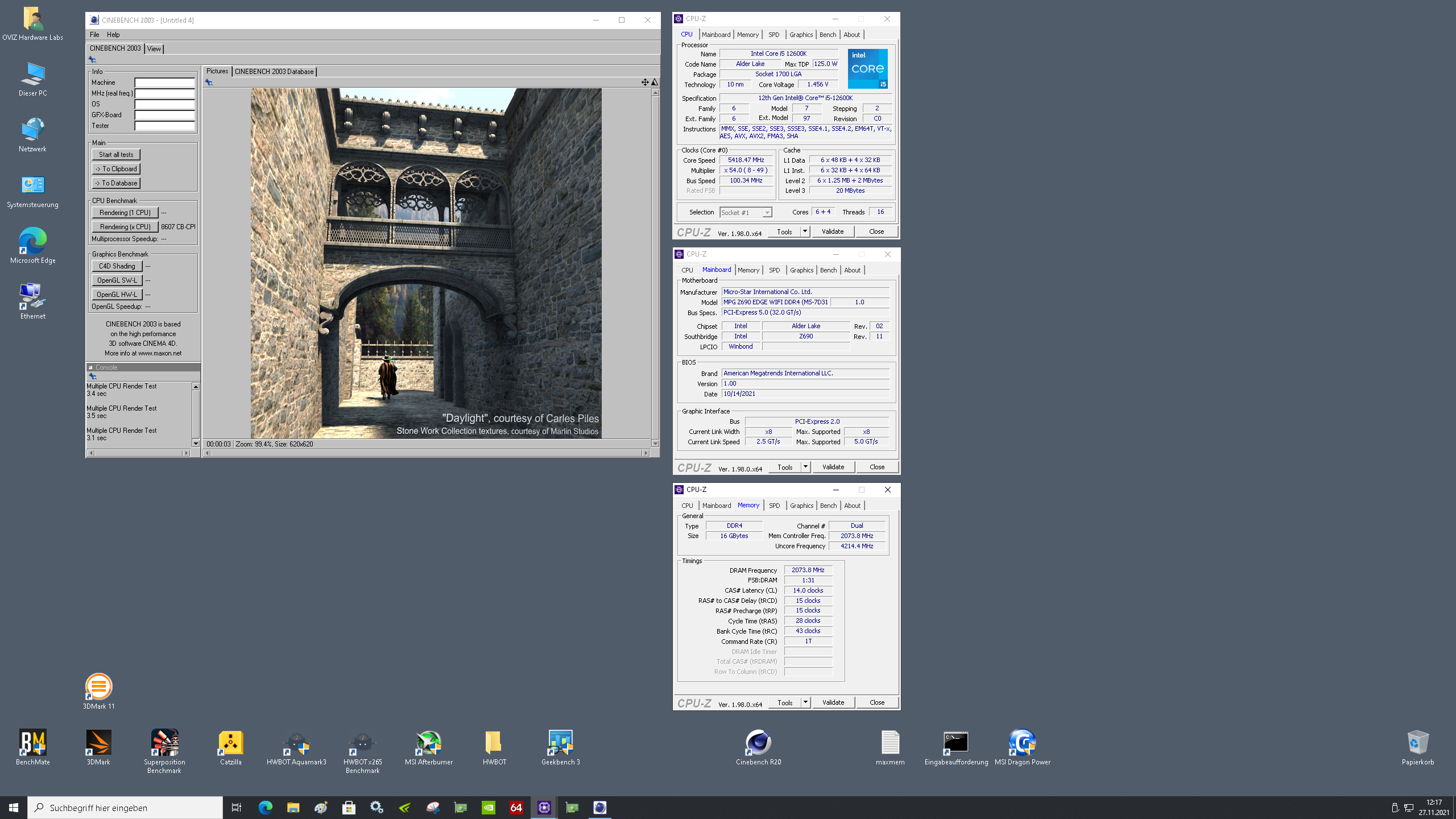
Task: Click Machine input field
Action: pos(164,82)
